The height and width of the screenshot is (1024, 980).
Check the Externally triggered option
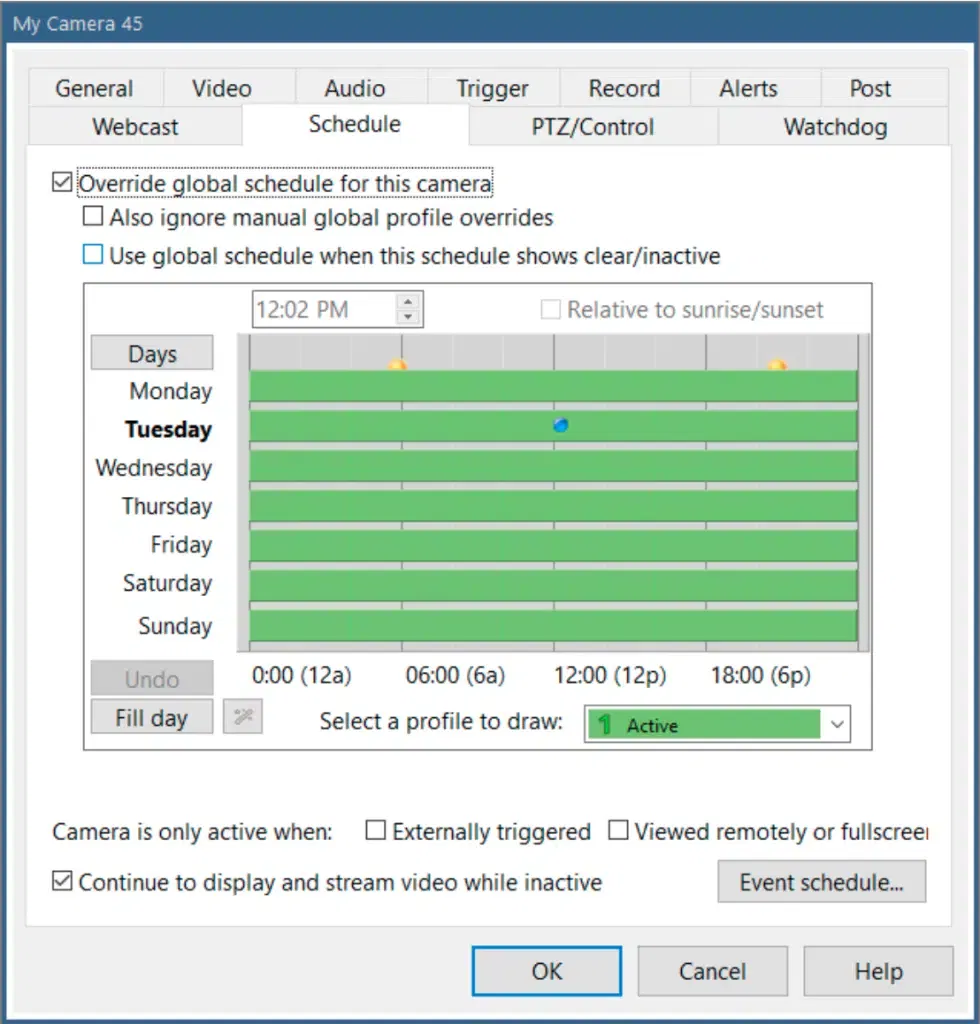(x=376, y=831)
